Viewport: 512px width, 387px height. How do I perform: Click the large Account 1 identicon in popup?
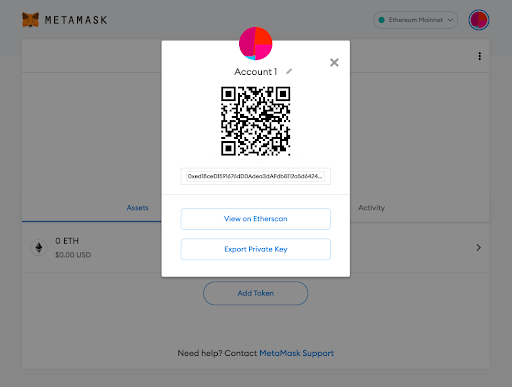[256, 44]
